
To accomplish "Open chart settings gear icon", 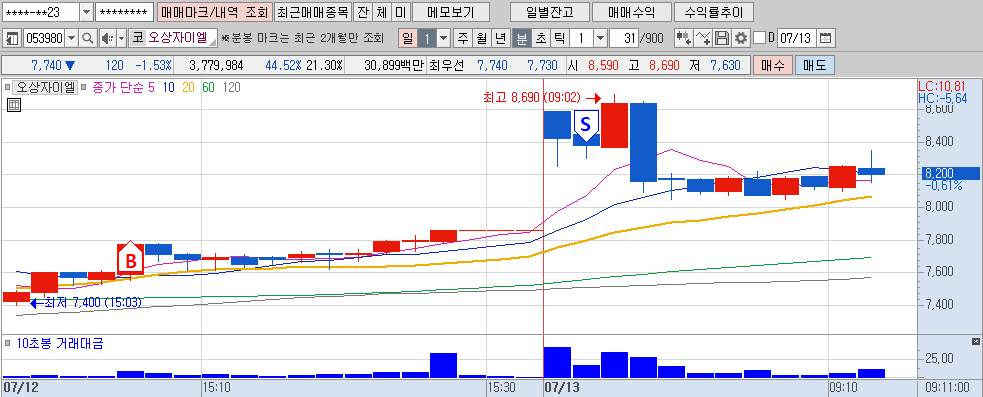I will (x=741, y=38).
